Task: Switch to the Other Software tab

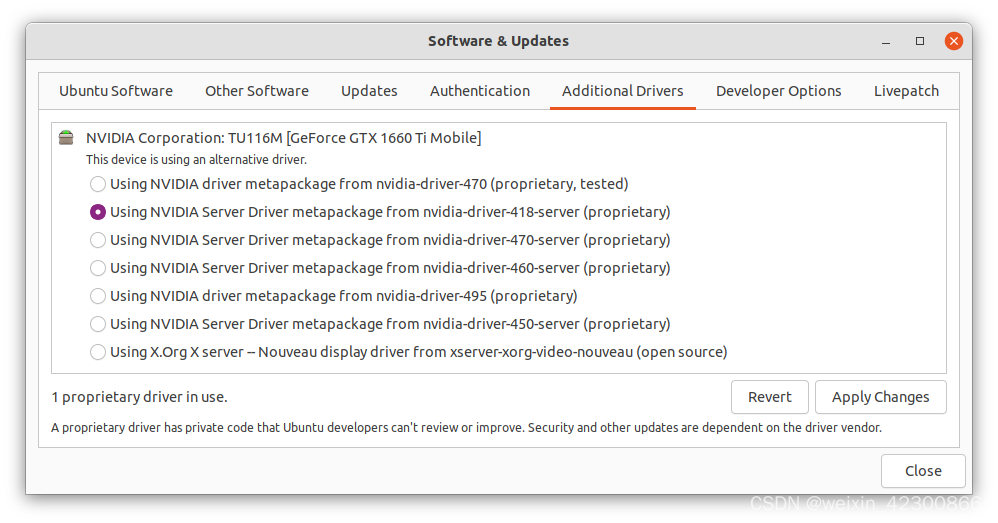Action: 257,91
